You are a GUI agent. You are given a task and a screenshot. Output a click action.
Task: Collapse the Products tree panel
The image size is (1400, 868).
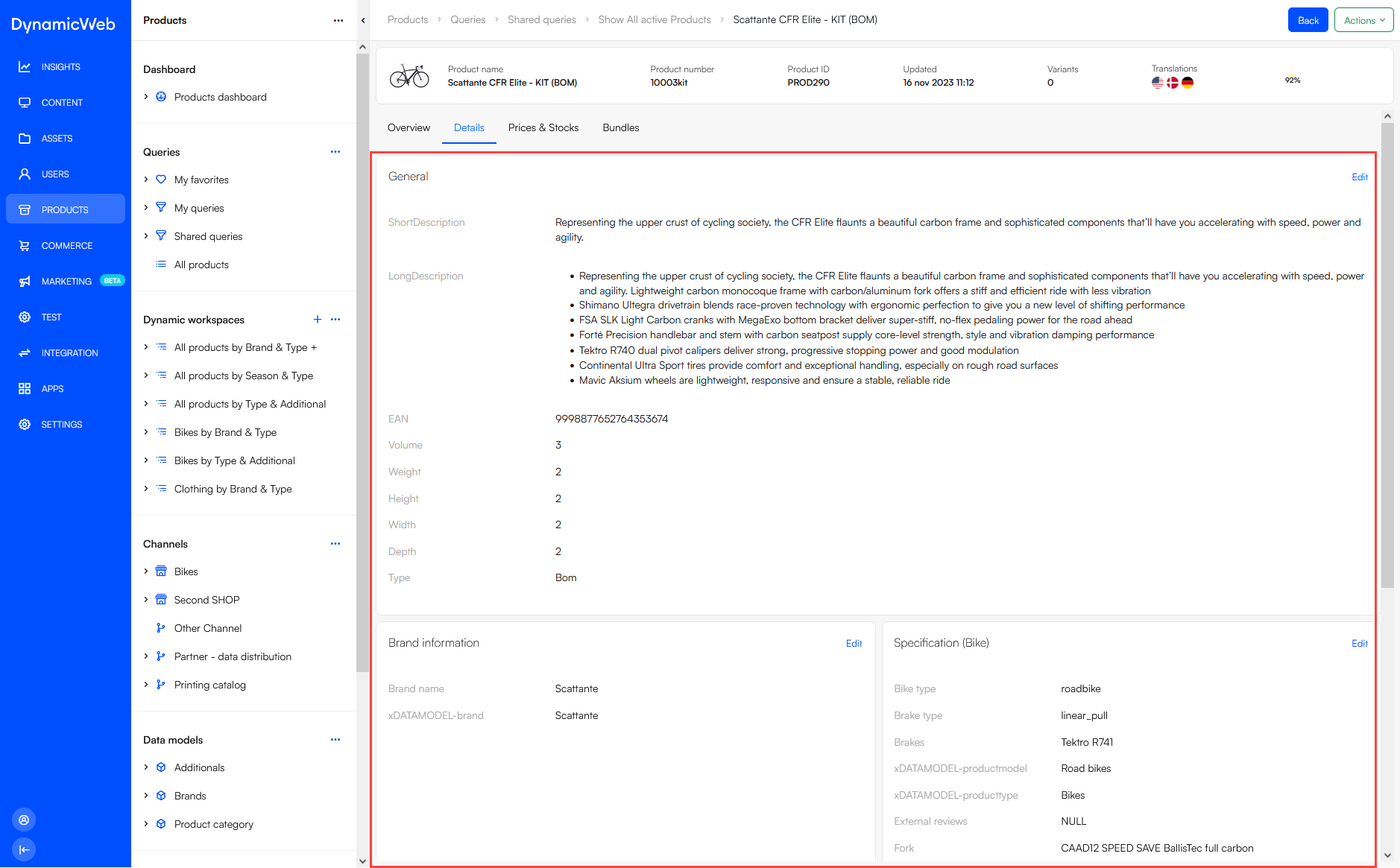[x=363, y=20]
